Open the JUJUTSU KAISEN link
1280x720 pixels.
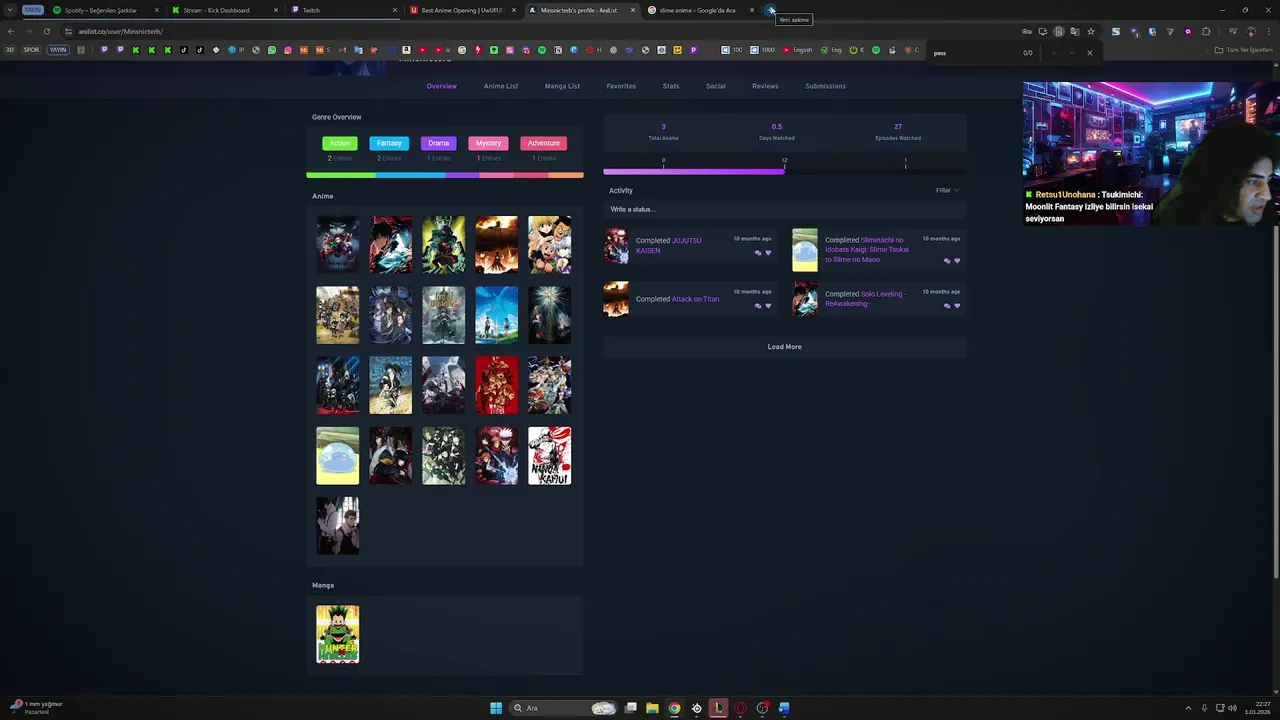click(669, 245)
